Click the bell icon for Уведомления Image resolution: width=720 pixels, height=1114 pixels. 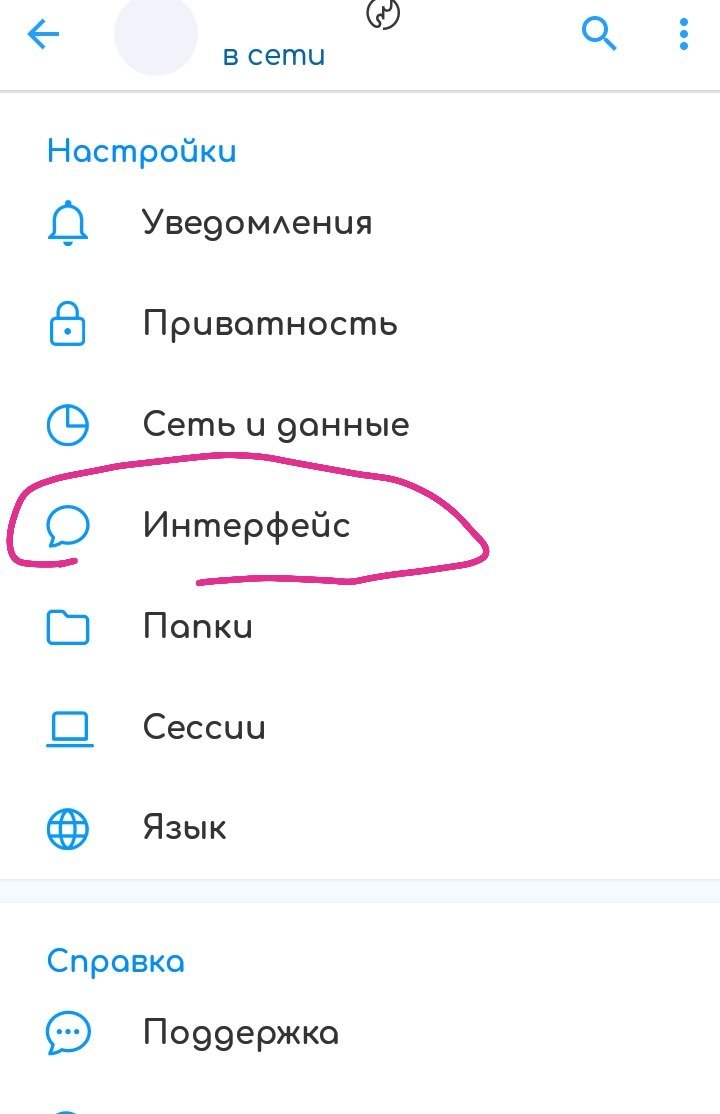tap(68, 223)
